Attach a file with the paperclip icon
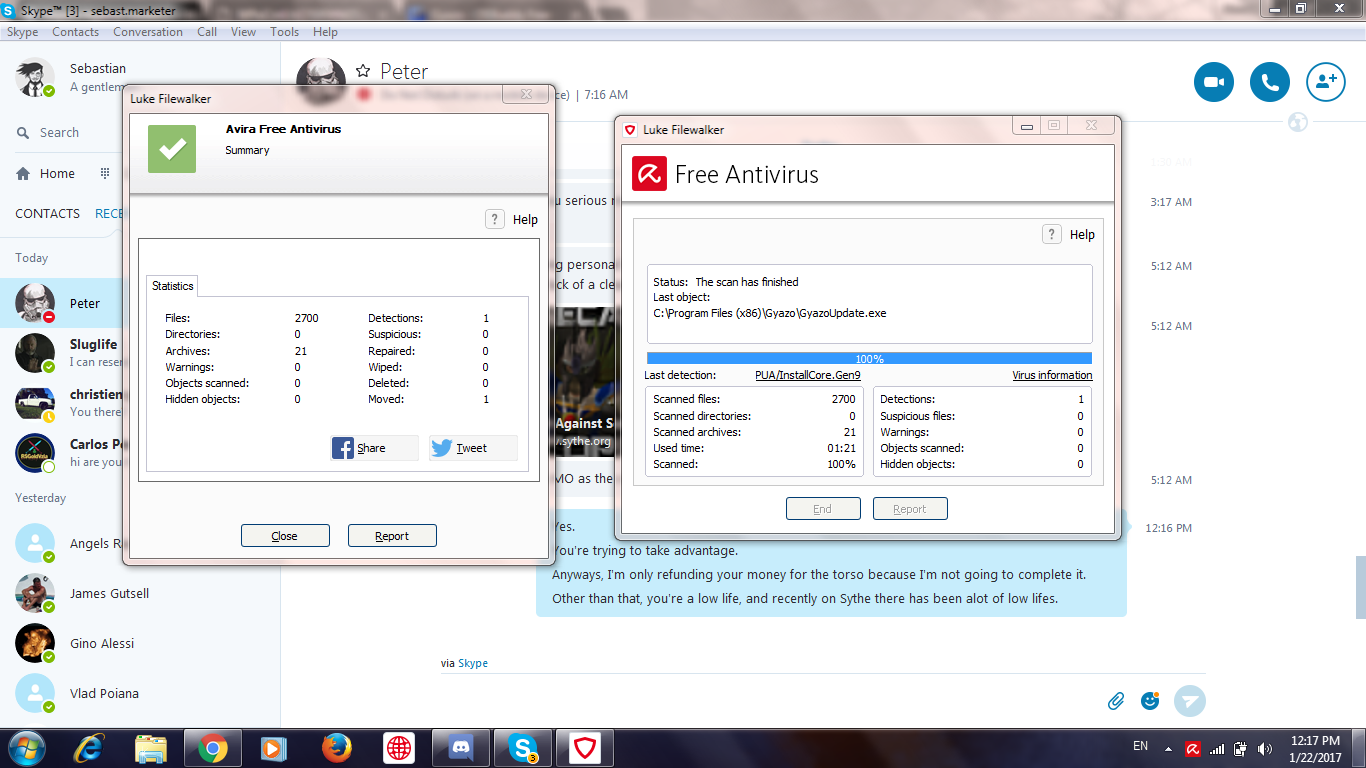The height and width of the screenshot is (768, 1366). [1116, 701]
